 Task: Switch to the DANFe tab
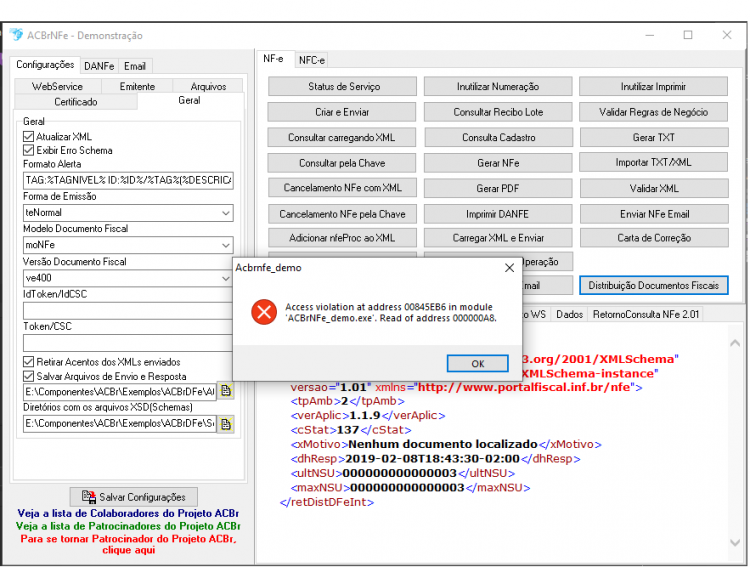tap(99, 66)
